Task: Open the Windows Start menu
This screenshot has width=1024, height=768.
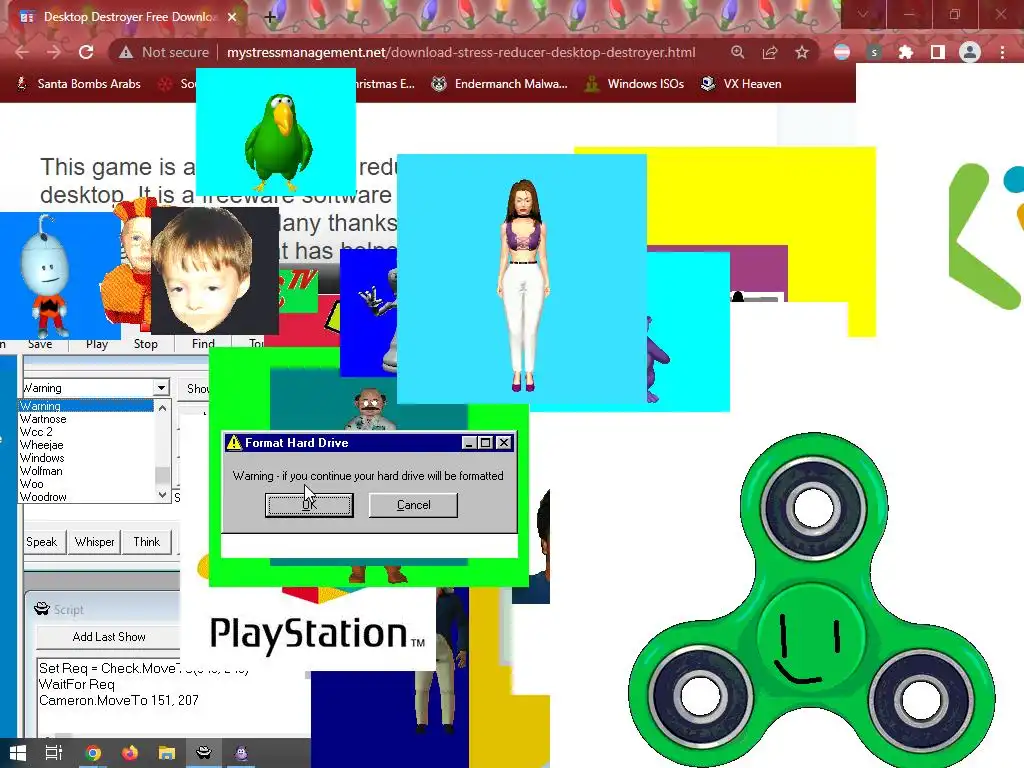Action: point(18,753)
